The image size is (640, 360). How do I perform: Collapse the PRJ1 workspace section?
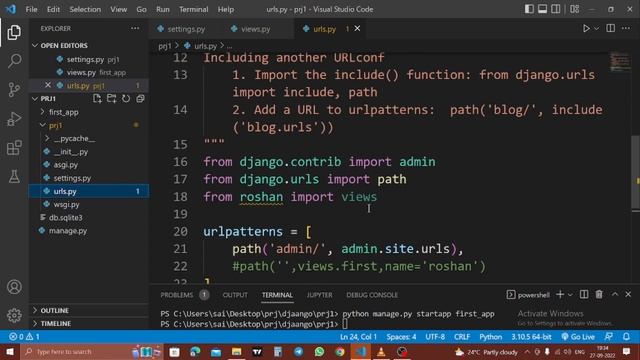48,99
